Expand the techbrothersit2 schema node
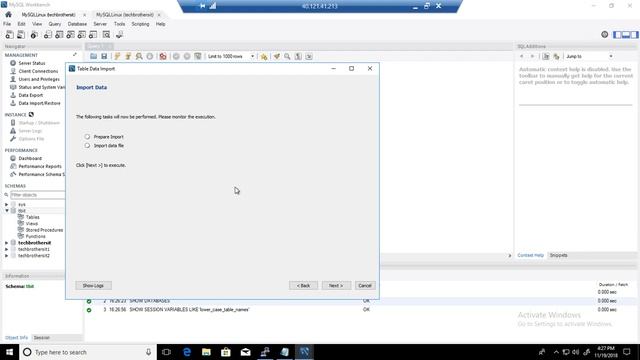Viewport: 640px width, 360px height. 7,256
